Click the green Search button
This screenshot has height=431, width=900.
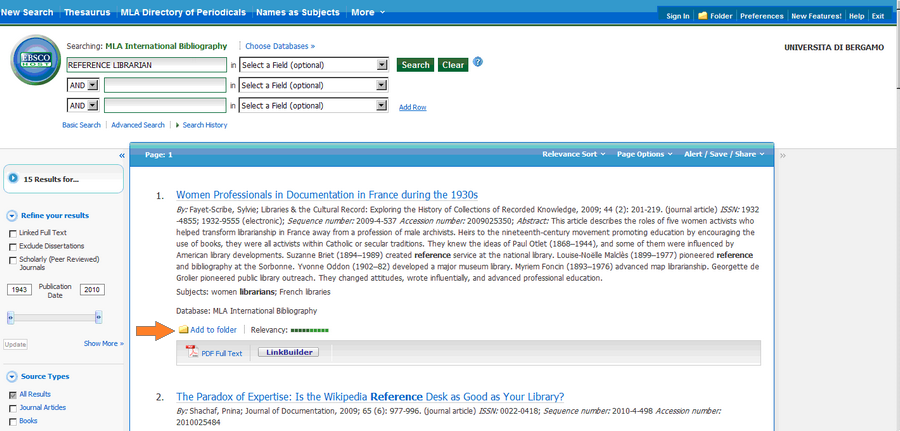(x=415, y=65)
